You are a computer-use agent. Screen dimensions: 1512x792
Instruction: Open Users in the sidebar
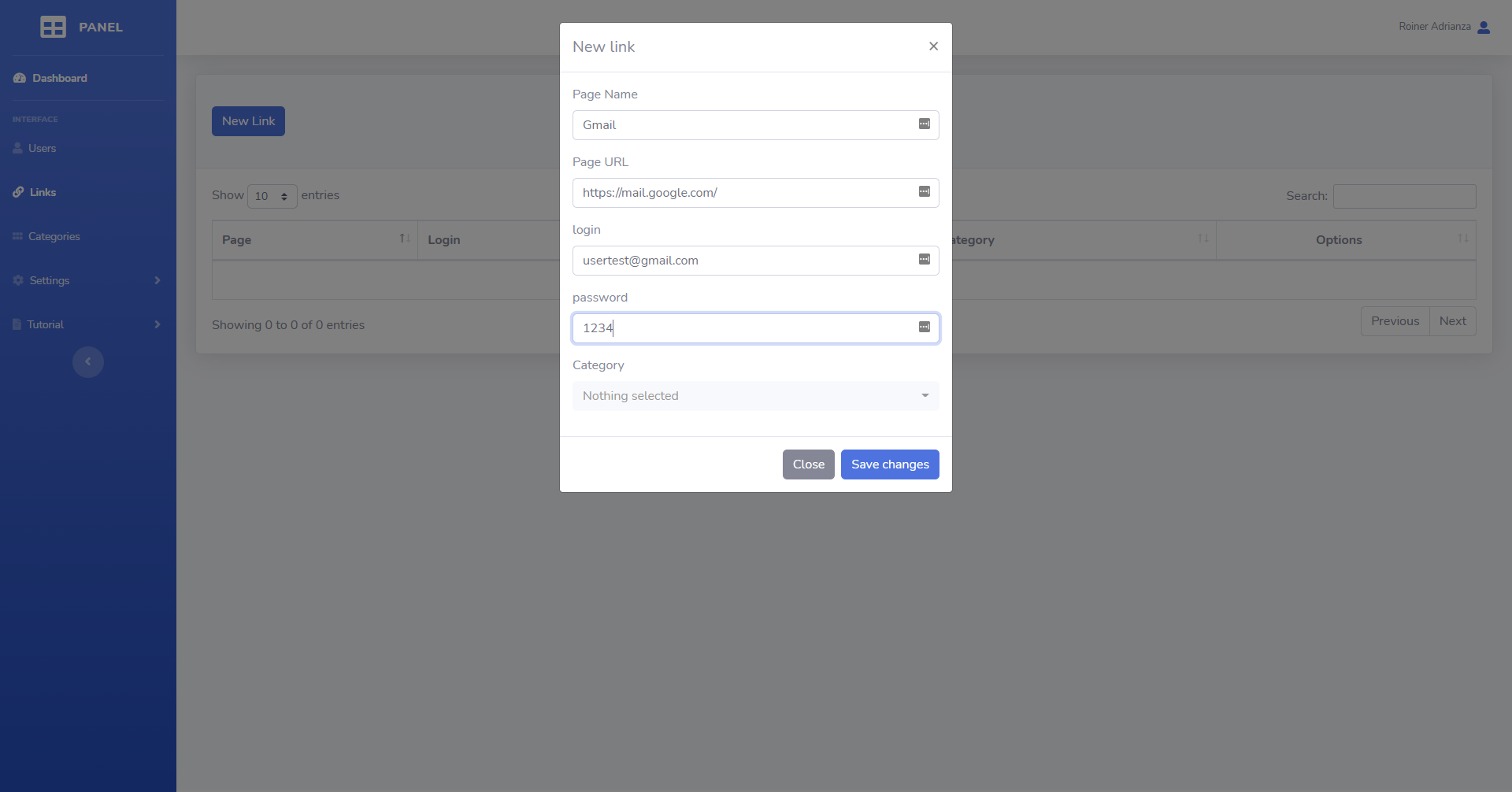pyautogui.click(x=42, y=148)
